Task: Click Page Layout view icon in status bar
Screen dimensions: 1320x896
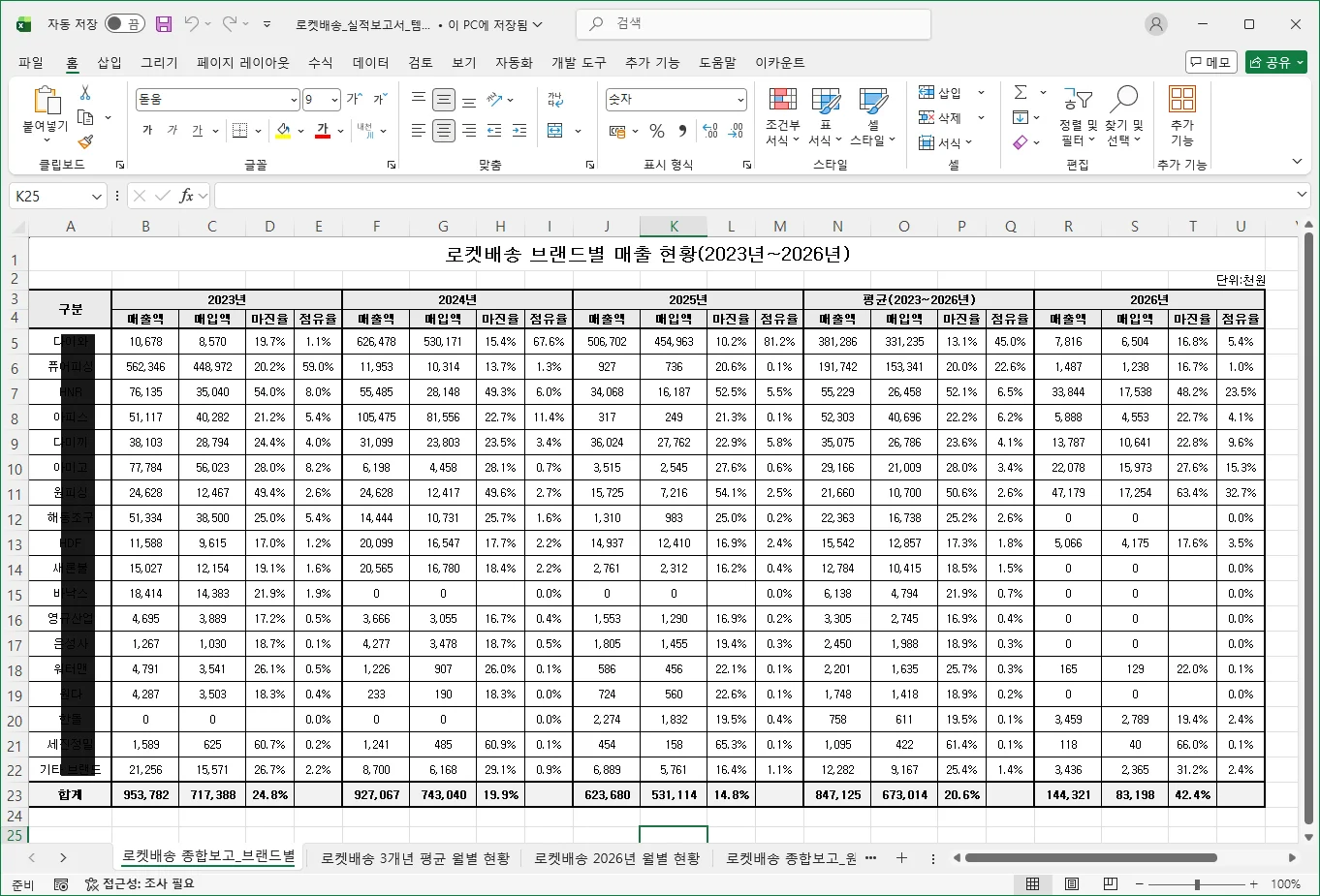Action: tap(1072, 883)
